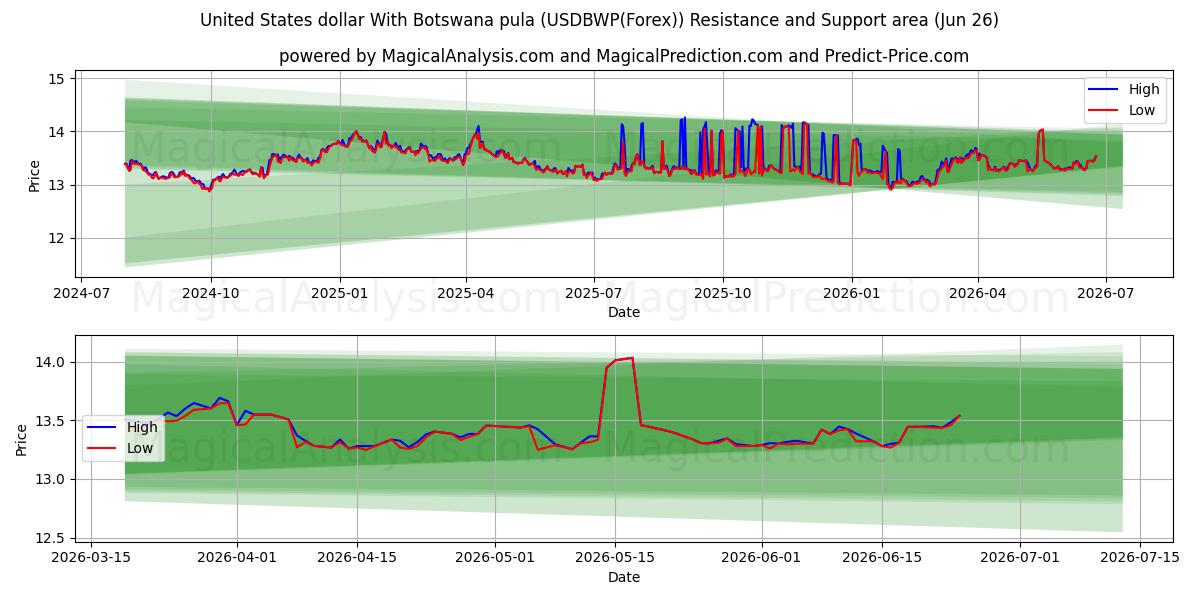Click the 2025-04 x-axis tick label

tap(466, 293)
